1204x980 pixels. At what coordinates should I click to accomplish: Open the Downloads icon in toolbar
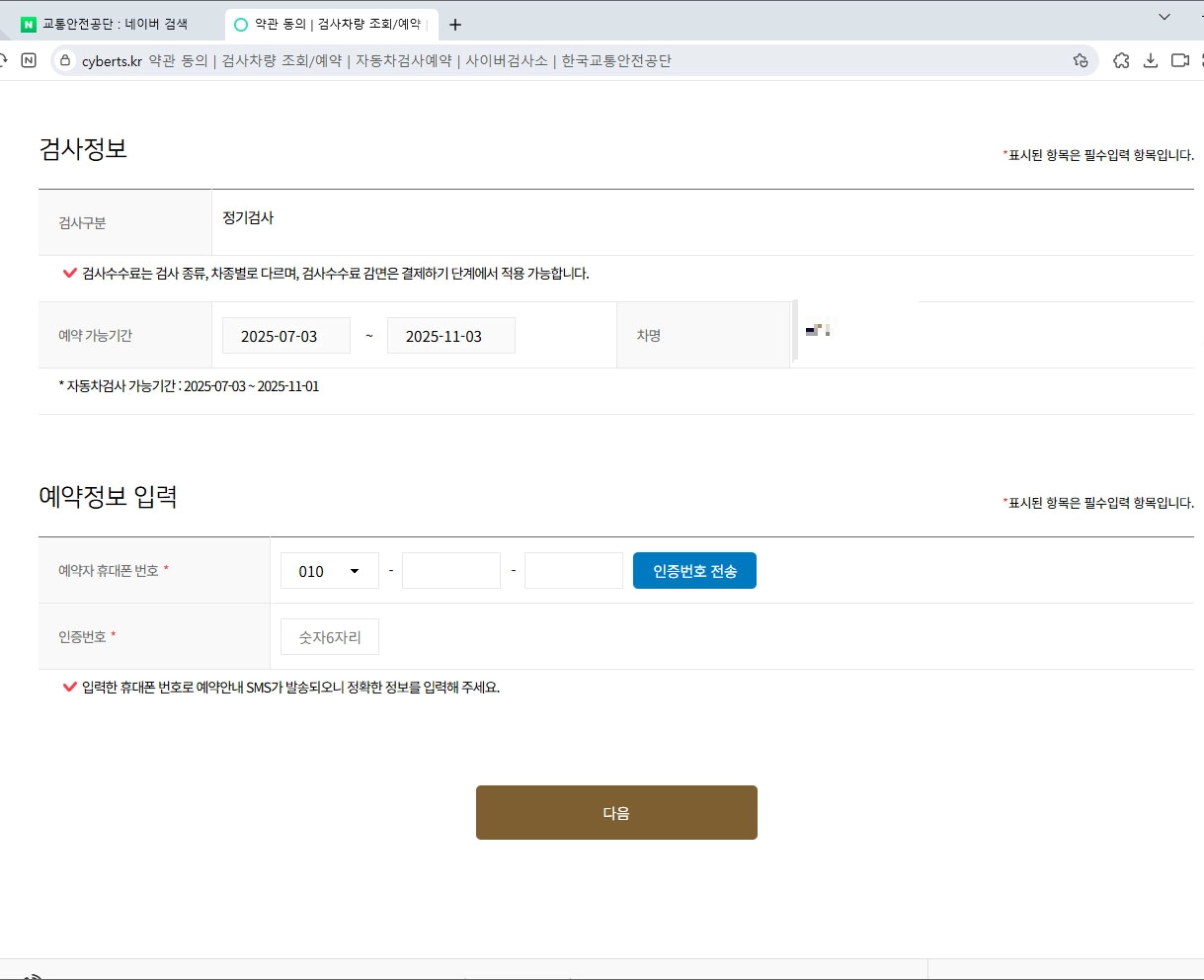tap(1150, 60)
